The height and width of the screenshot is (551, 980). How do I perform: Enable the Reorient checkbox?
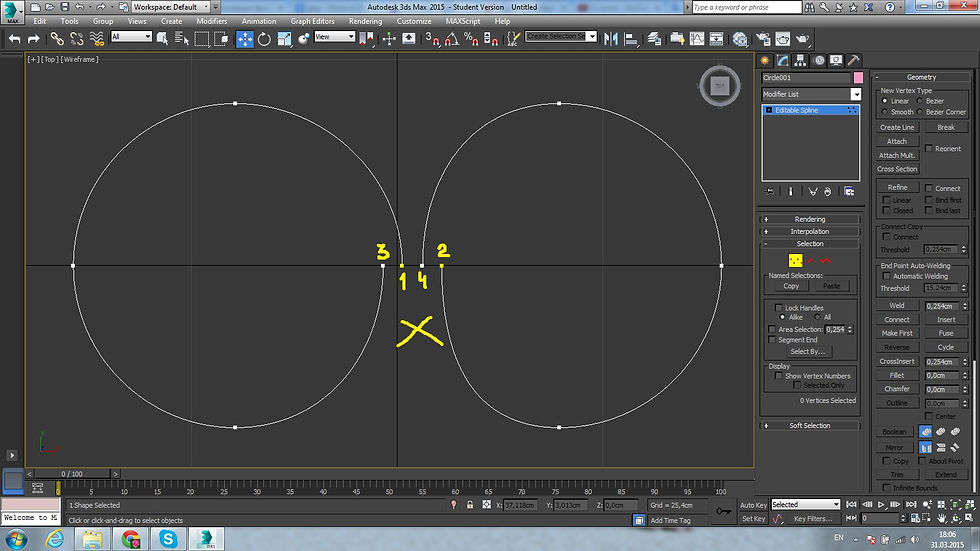(929, 149)
